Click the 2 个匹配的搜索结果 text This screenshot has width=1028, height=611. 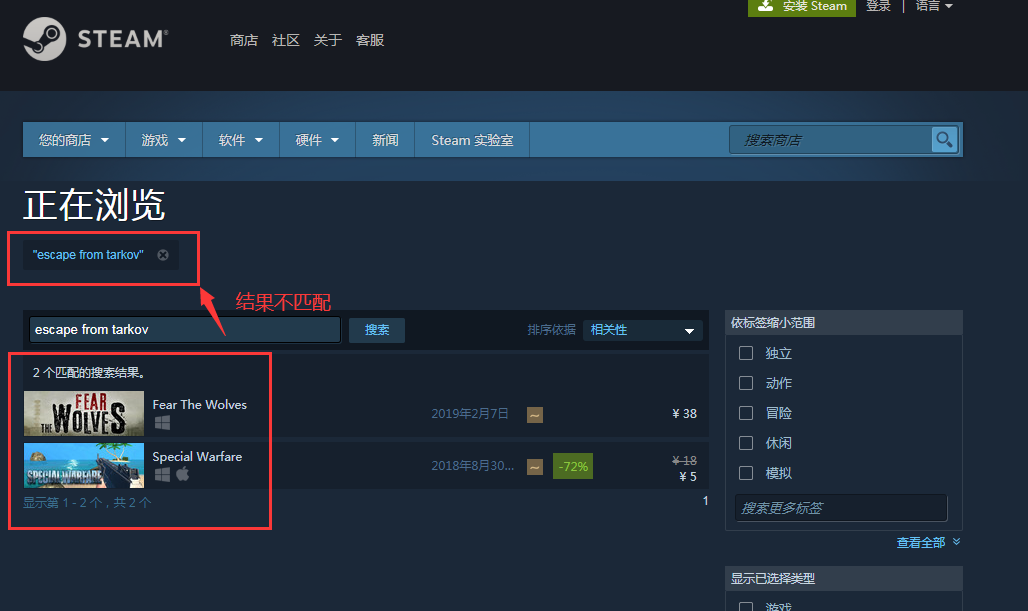tap(89, 372)
